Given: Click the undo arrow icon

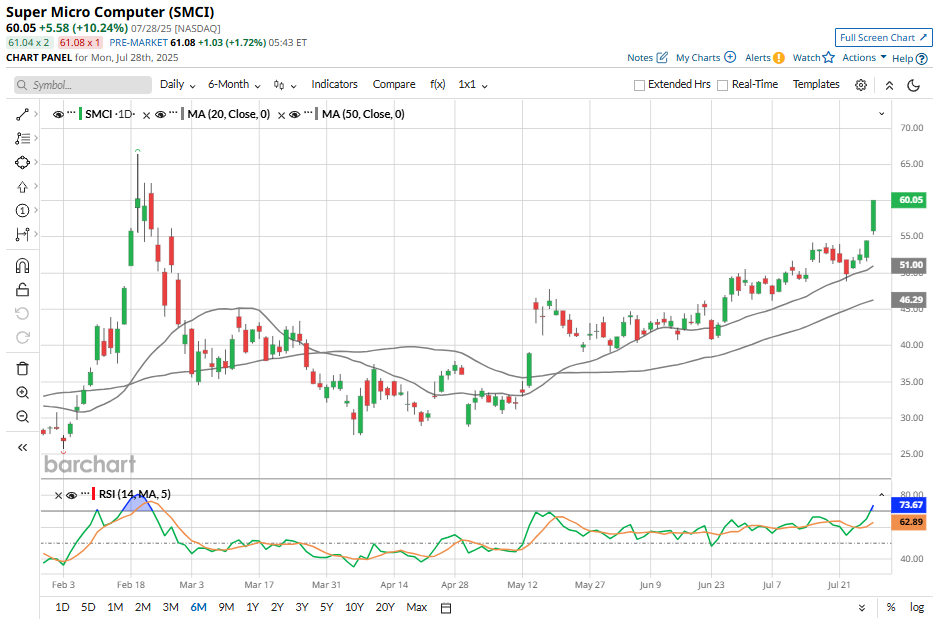Looking at the screenshot, I should pos(22,313).
